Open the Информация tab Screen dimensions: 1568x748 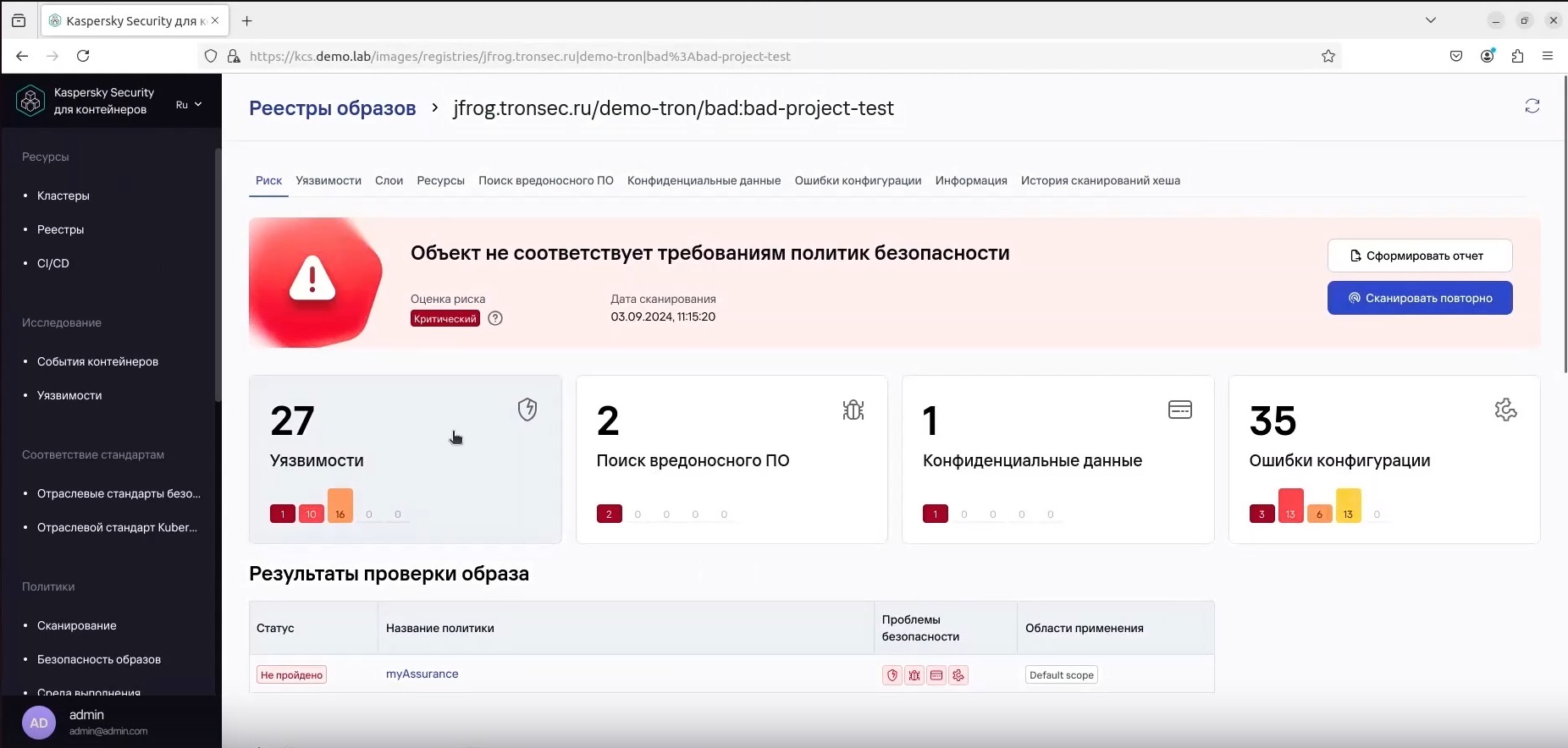pyautogui.click(x=971, y=180)
